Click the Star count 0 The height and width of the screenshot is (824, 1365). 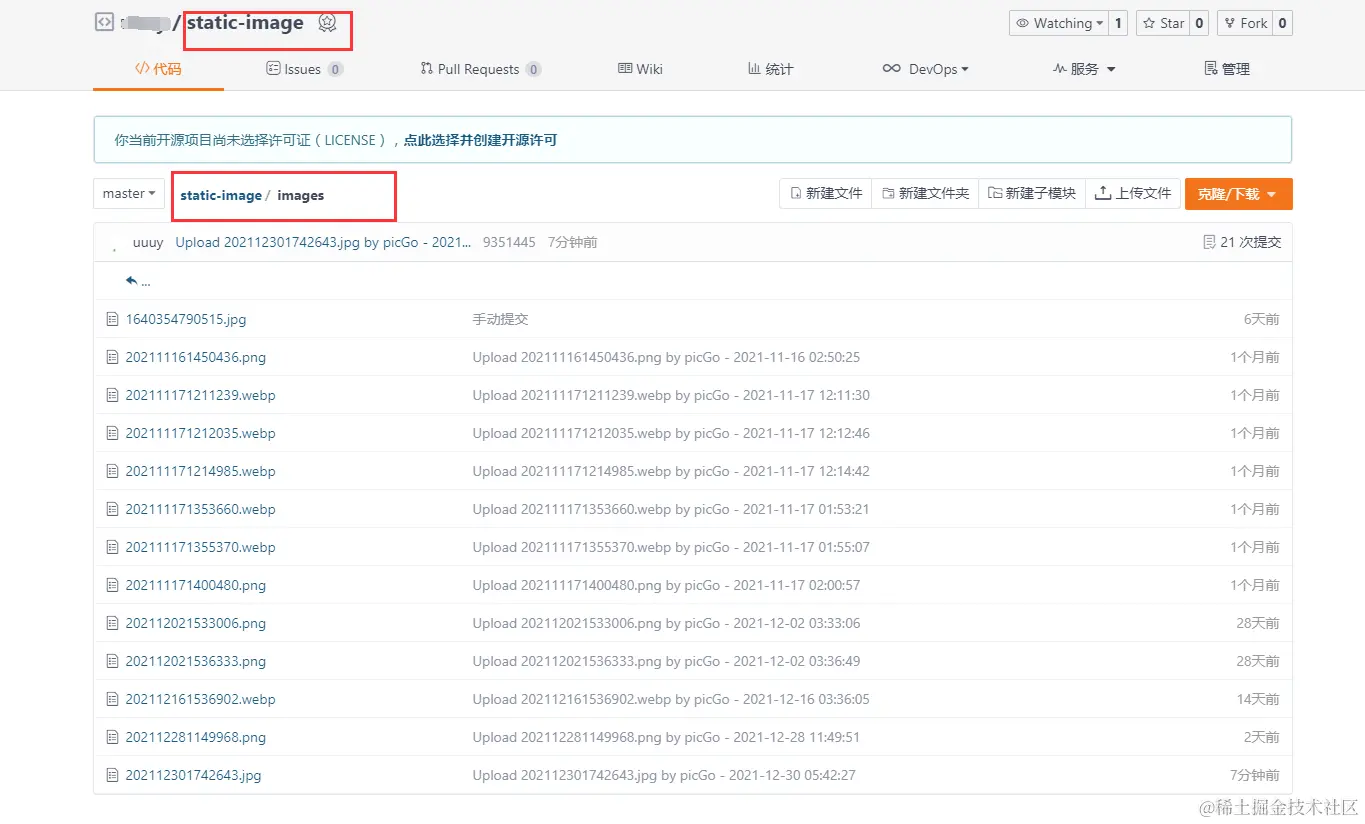click(1199, 23)
